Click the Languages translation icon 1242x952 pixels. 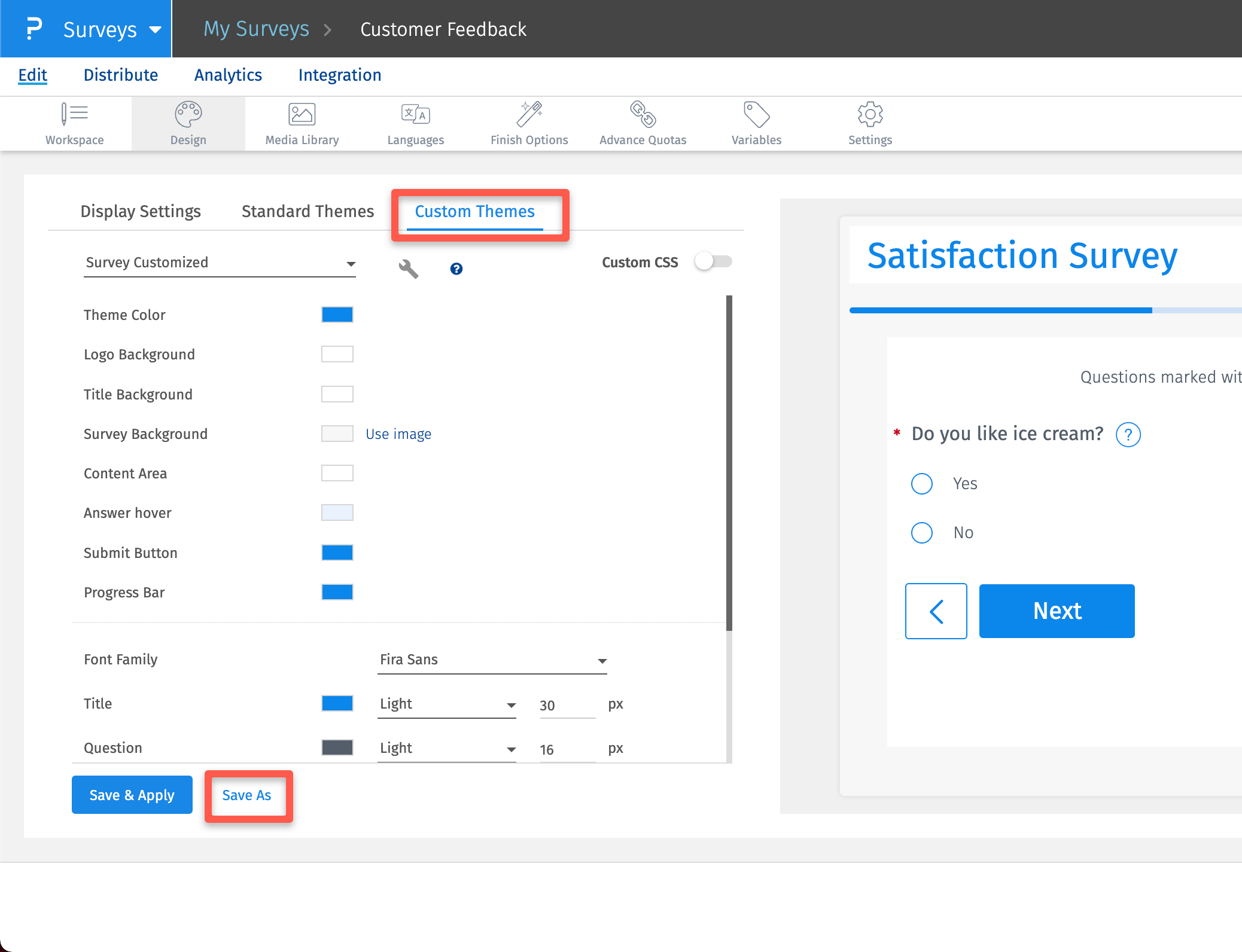tap(415, 114)
